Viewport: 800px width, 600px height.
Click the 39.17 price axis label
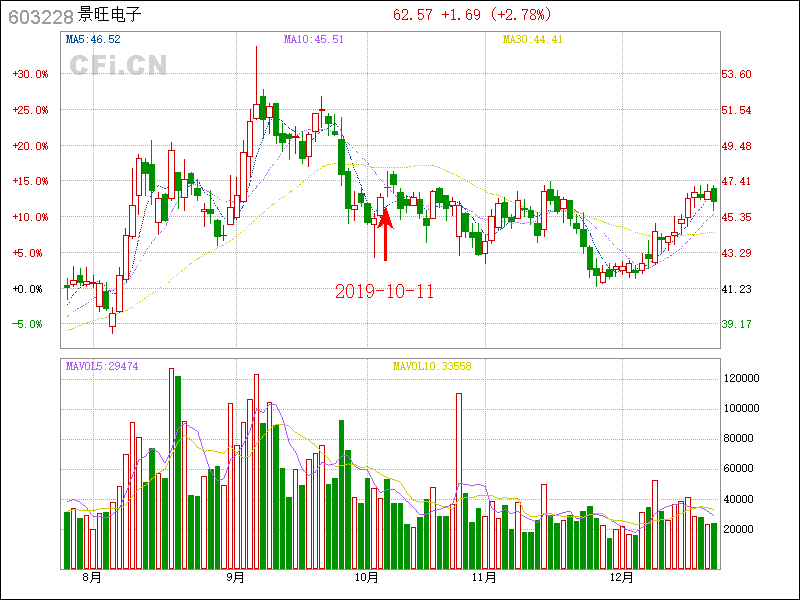click(x=736, y=324)
